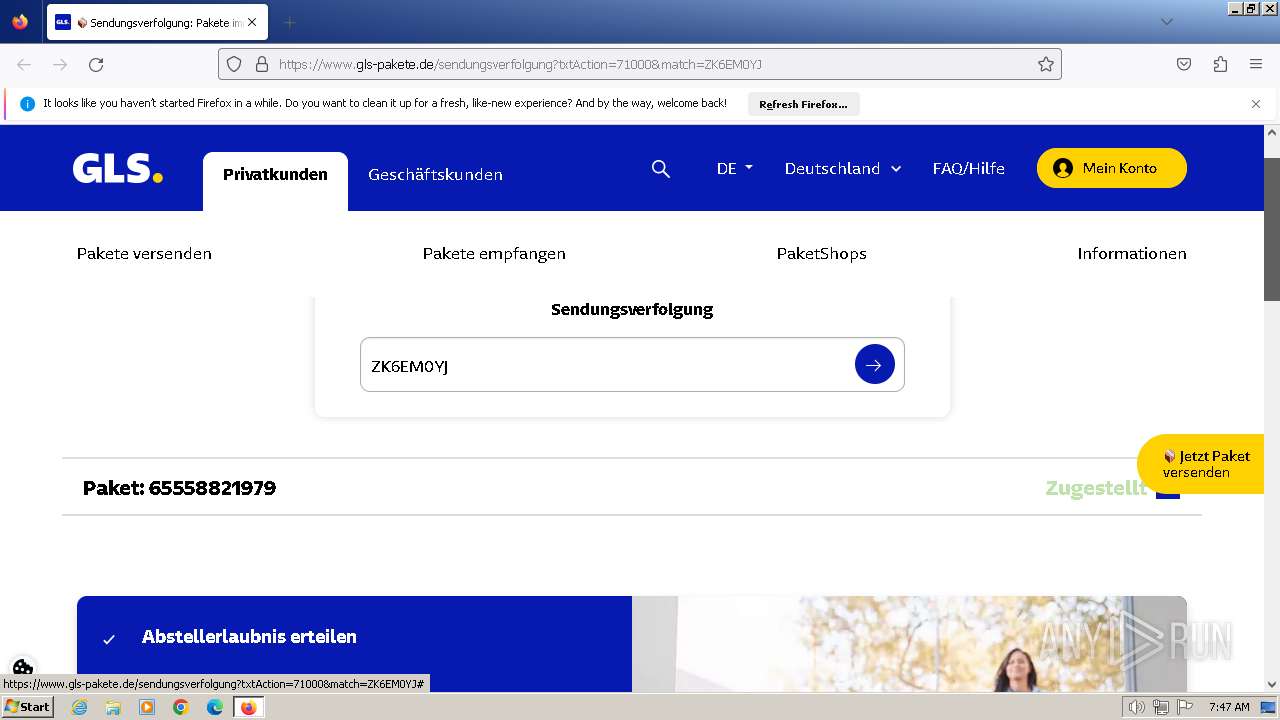Click Refresh Firefox button
1280x720 pixels.
point(803,104)
